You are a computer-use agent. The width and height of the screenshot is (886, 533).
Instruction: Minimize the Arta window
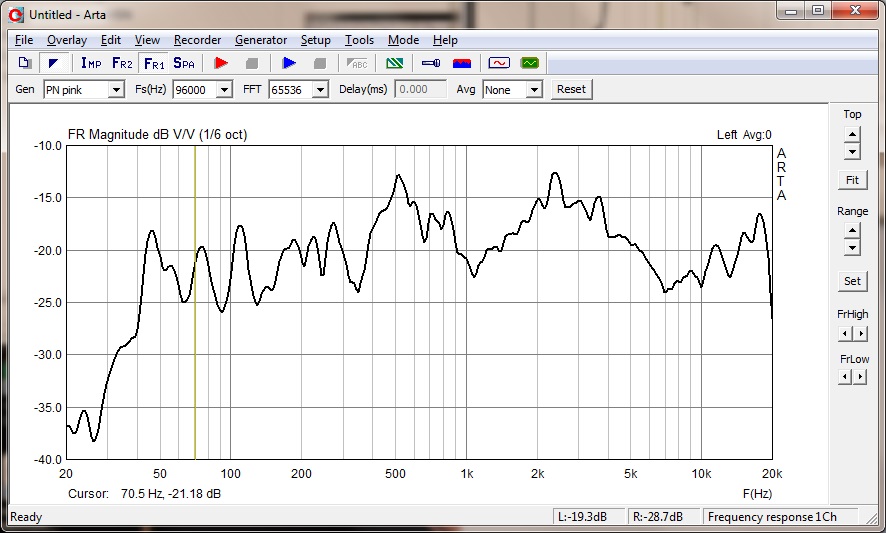[x=791, y=11]
